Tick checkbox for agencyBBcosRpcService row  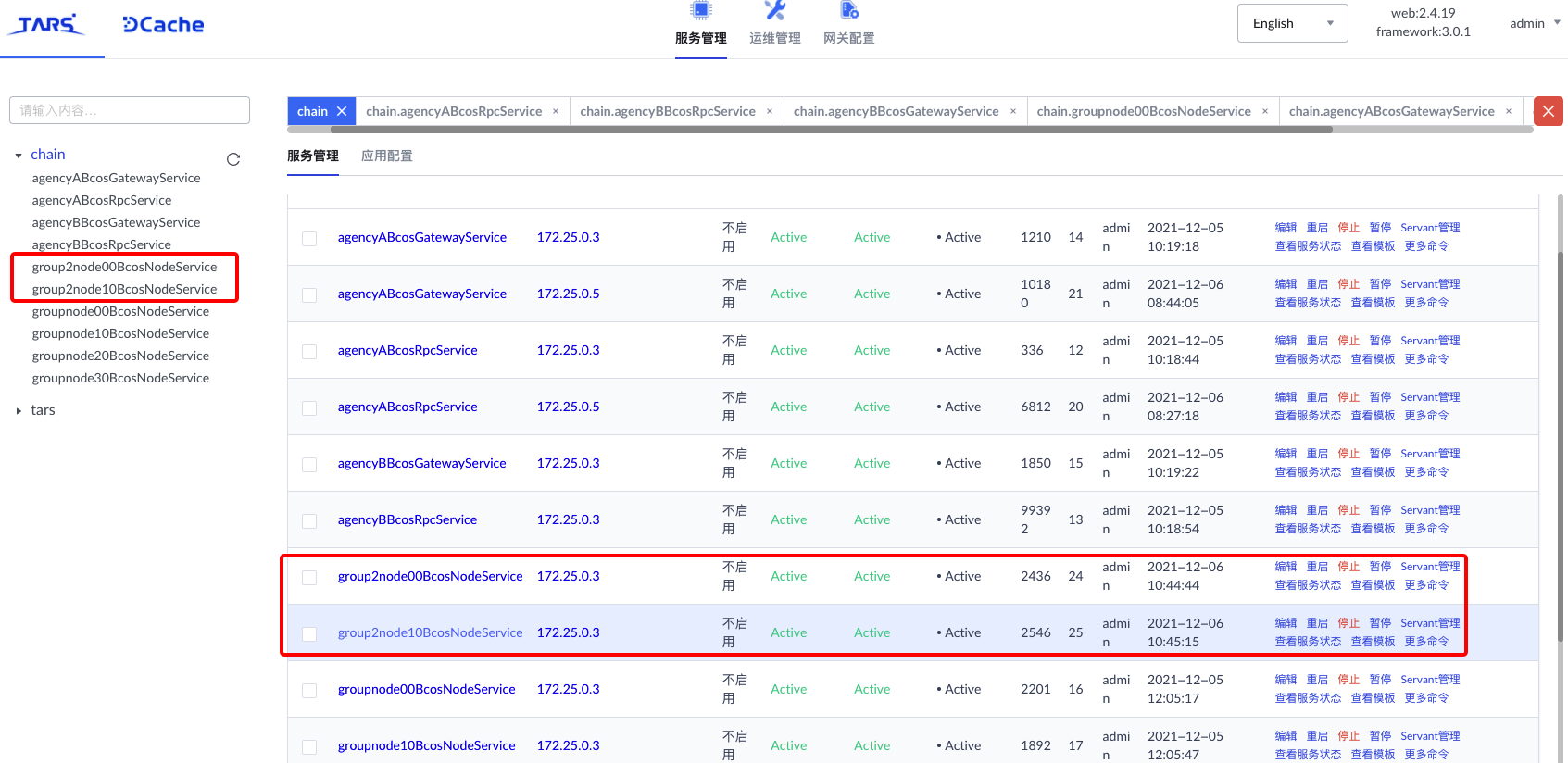point(309,521)
